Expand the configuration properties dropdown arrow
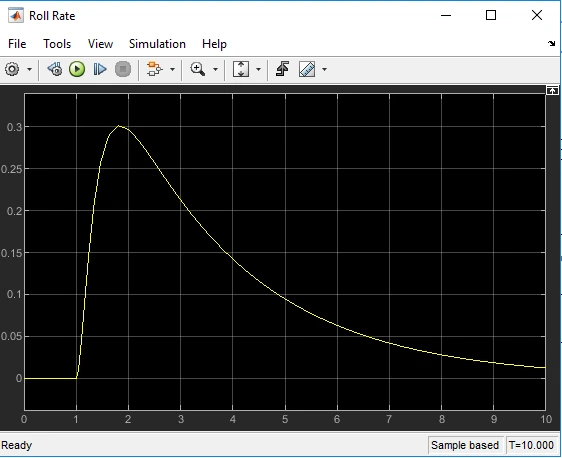Viewport: 562px width, 458px height. pyautogui.click(x=29, y=69)
